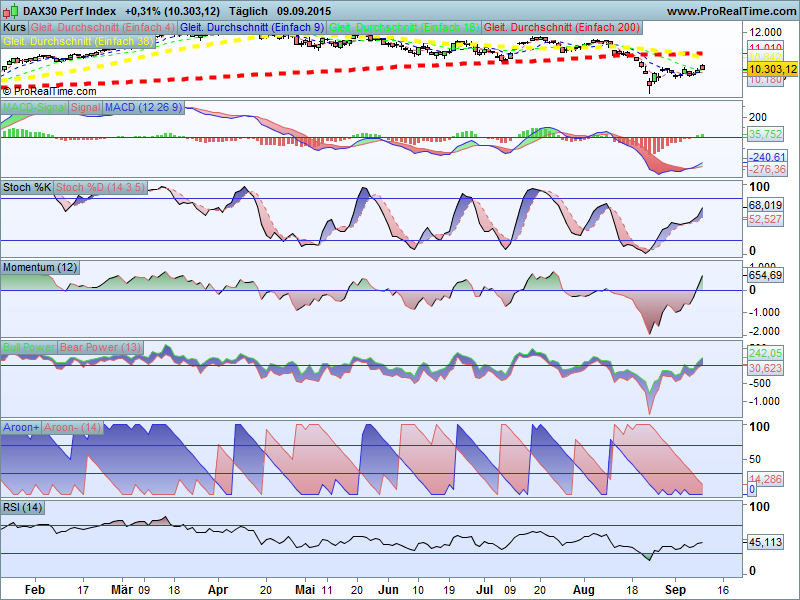Select the Stoch %K indicator label
The height and width of the screenshot is (600, 800).
27,188
